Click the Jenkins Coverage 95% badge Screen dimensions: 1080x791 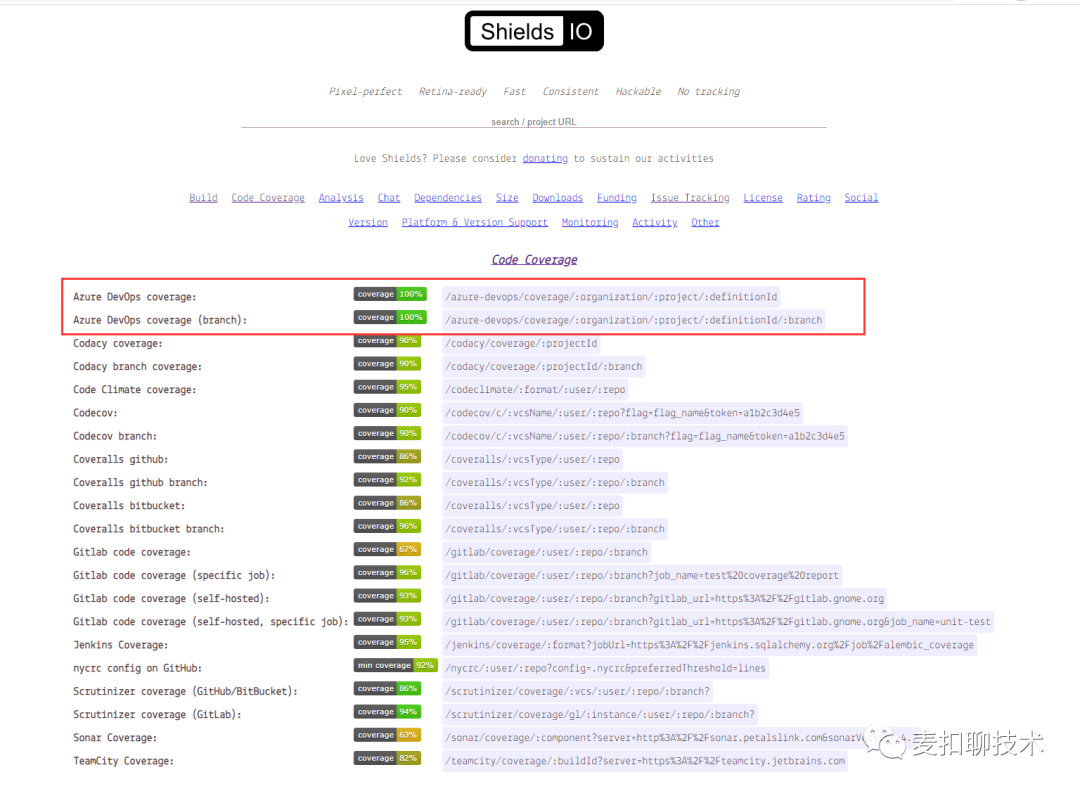click(x=388, y=642)
